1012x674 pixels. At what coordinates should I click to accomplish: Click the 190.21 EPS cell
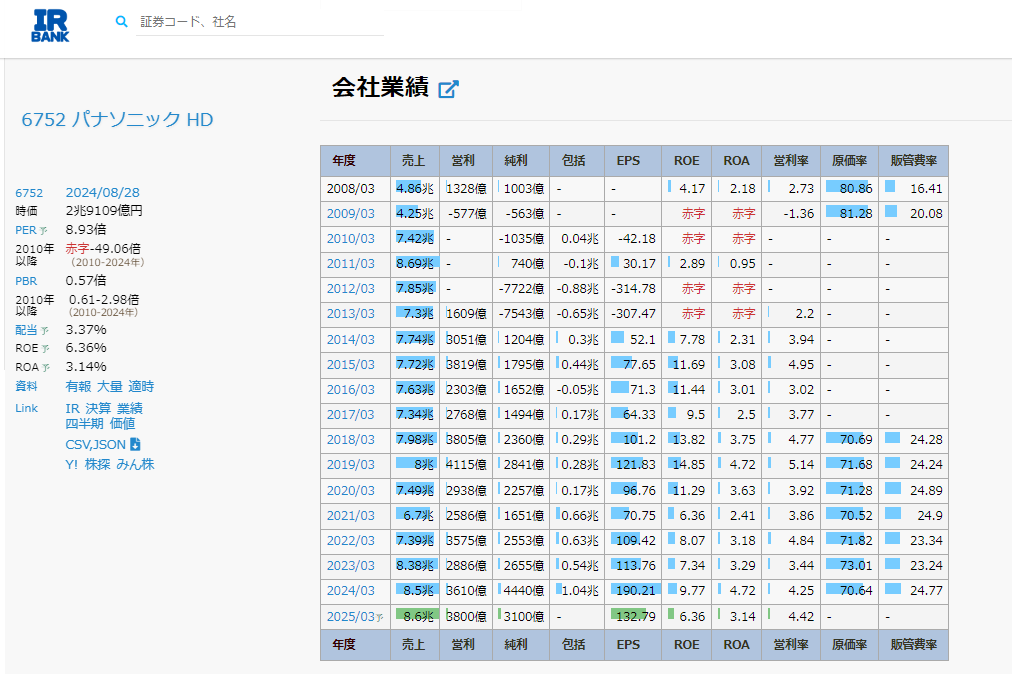pos(632,591)
